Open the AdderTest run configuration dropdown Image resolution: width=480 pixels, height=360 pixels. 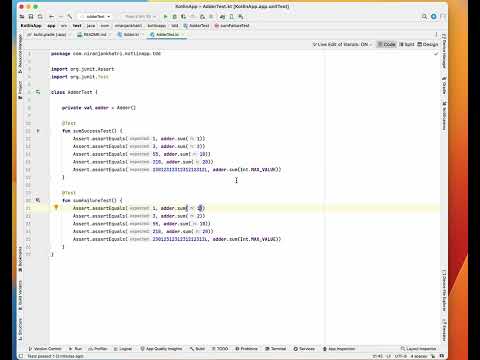tap(95, 16)
